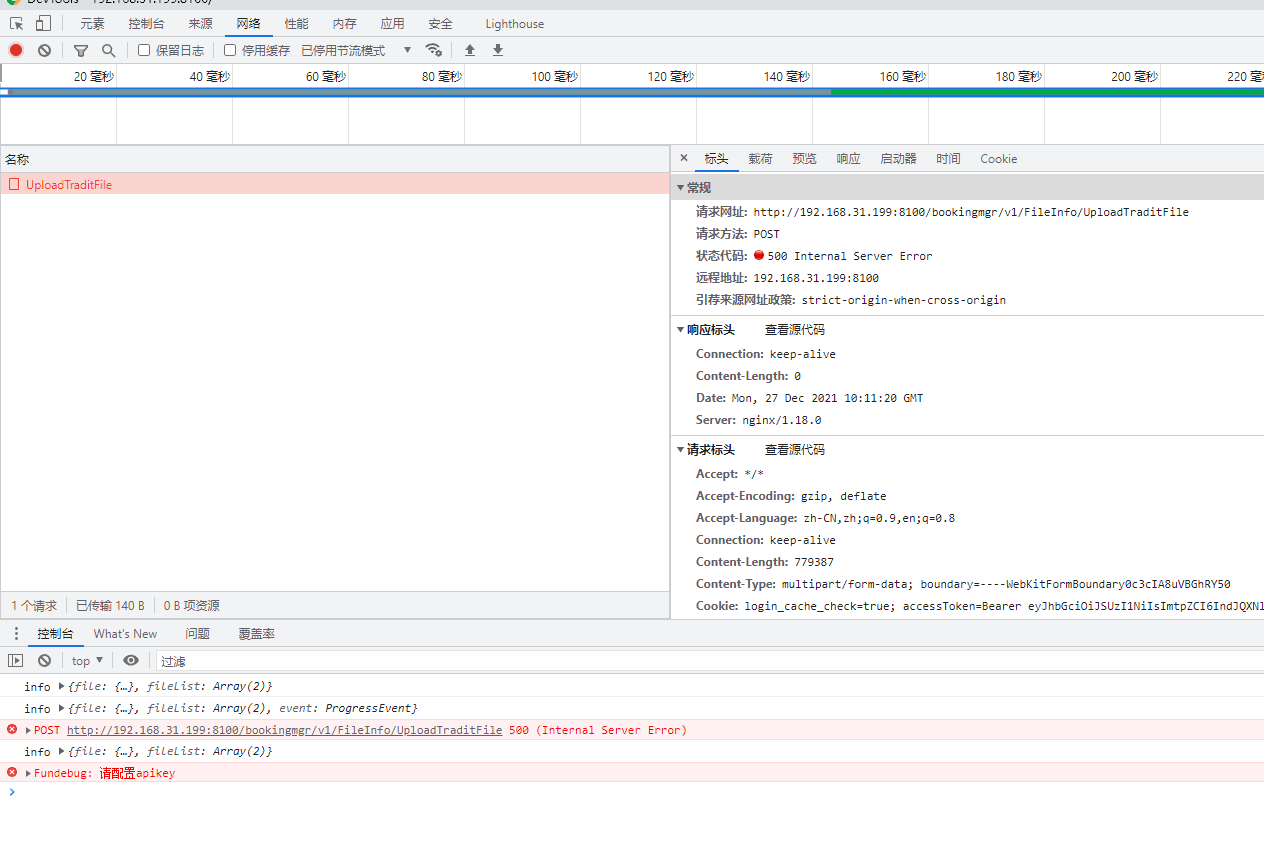Click the console 过滤 filter input
This screenshot has height=842, width=1264.
click(700, 661)
